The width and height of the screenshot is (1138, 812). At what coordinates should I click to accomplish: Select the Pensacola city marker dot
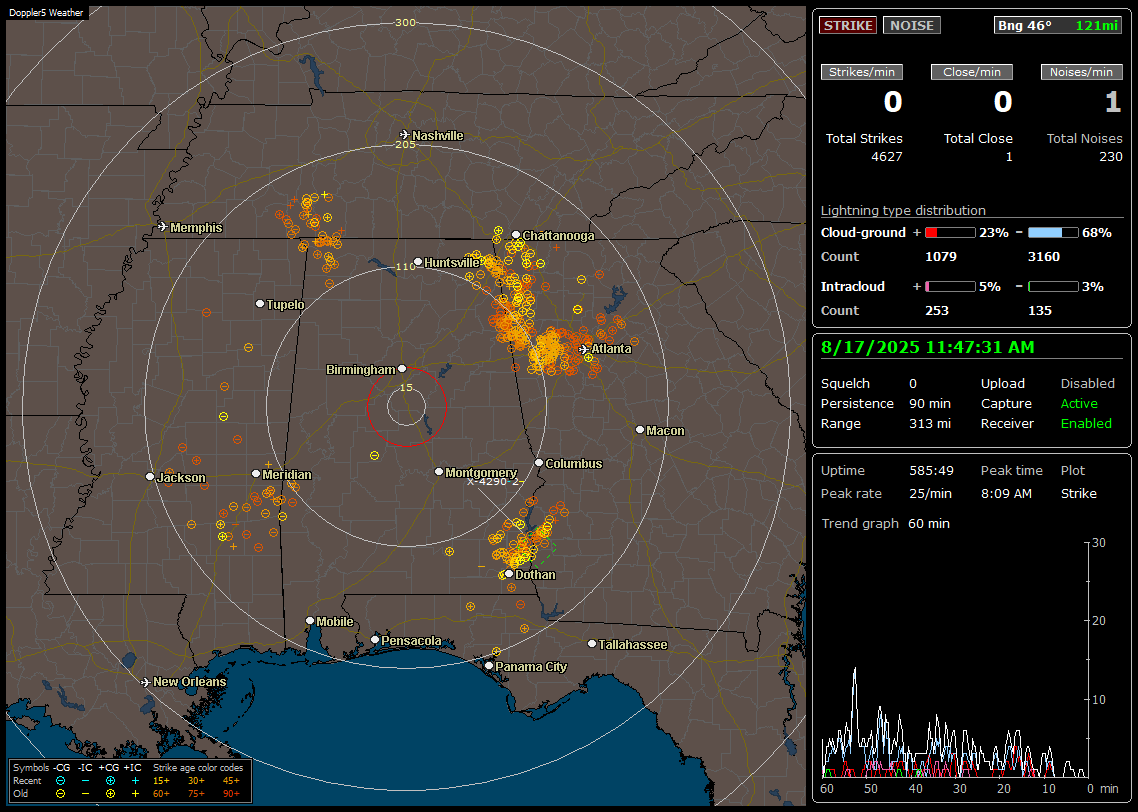pyautogui.click(x=375, y=640)
